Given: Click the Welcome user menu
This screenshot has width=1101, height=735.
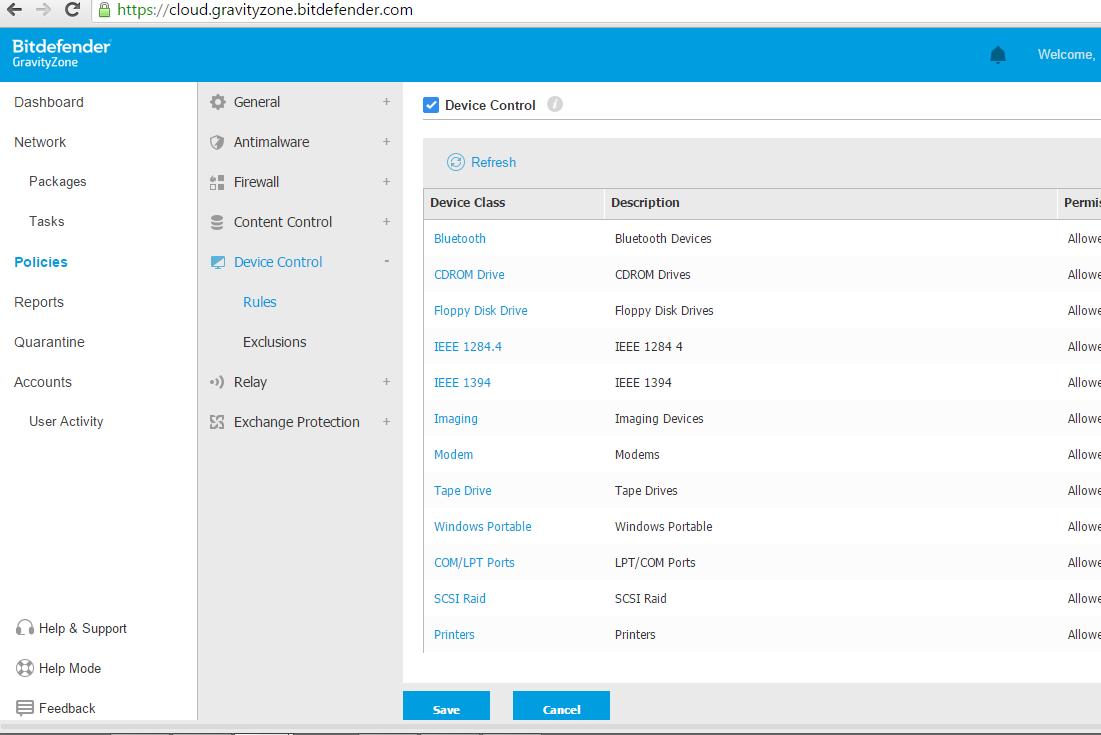Looking at the screenshot, I should pyautogui.click(x=1066, y=55).
